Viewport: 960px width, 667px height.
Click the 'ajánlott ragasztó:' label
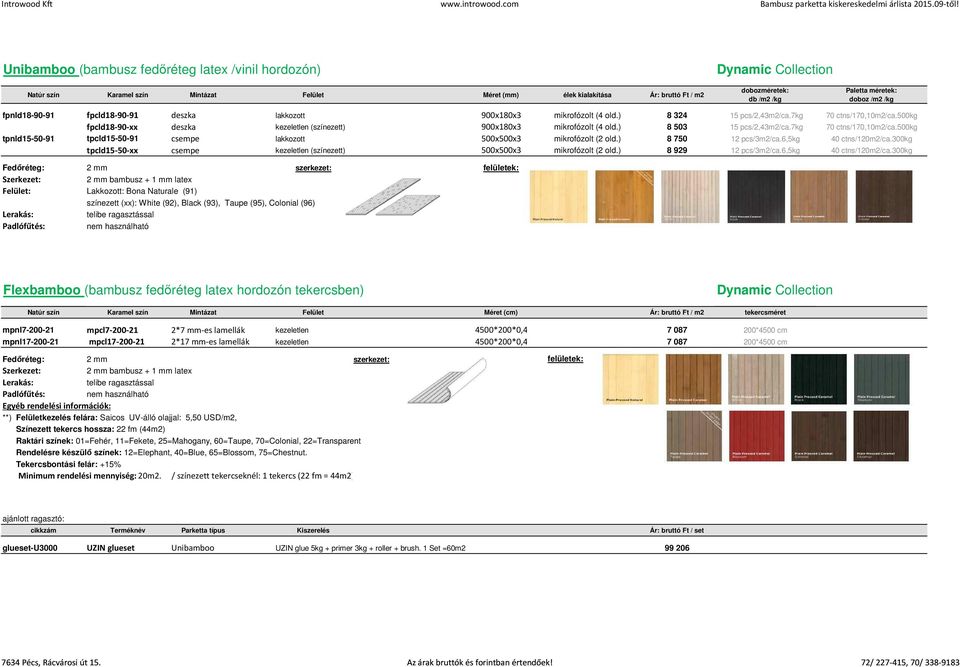point(33,519)
